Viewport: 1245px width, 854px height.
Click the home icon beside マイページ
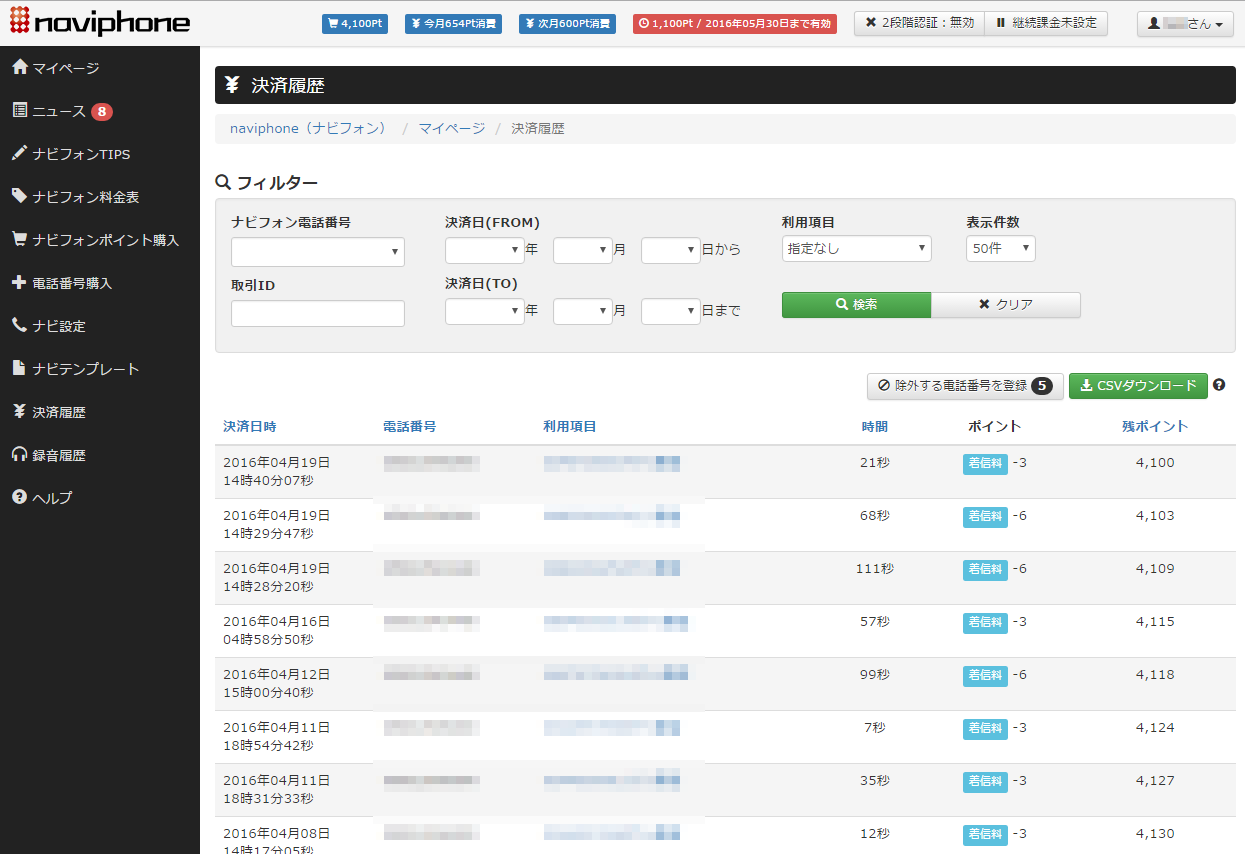(19, 68)
